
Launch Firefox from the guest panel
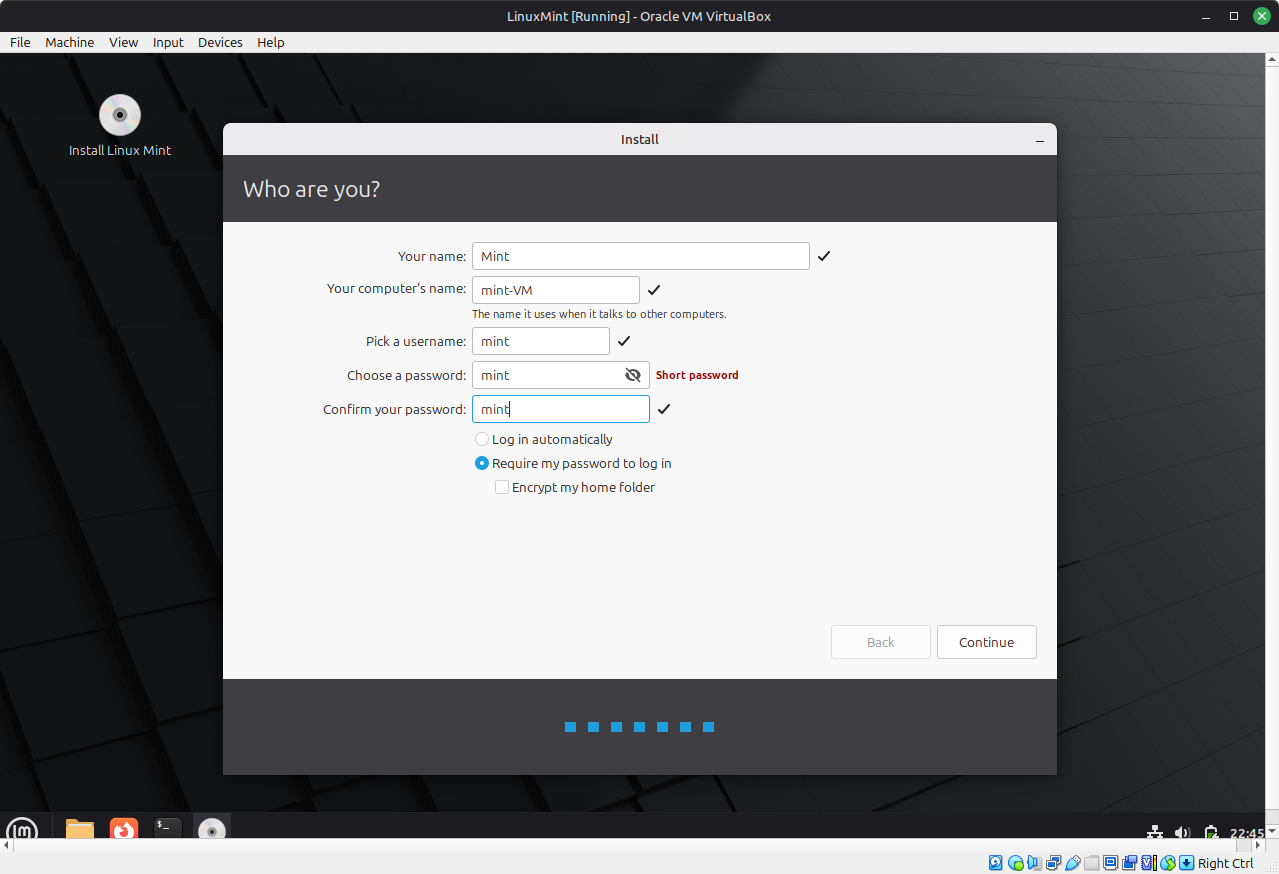[124, 829]
